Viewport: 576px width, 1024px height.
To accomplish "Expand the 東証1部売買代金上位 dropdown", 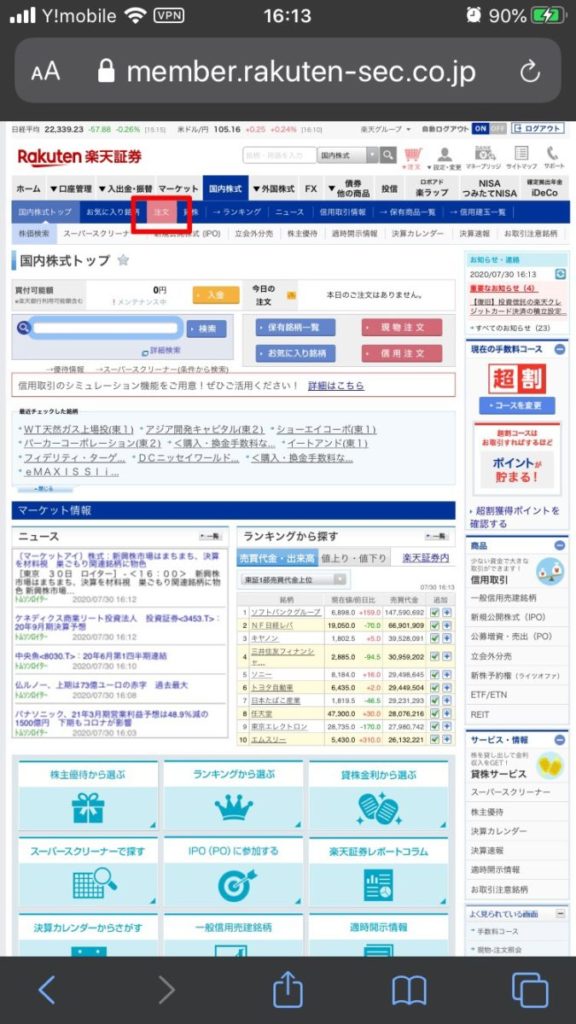I will [294, 579].
